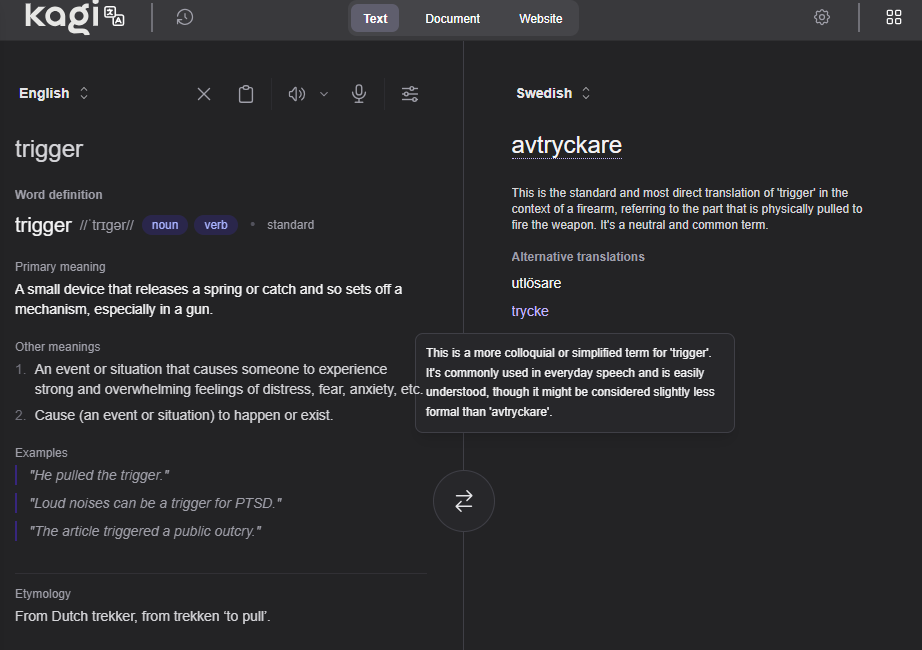The width and height of the screenshot is (922, 650).
Task: Paste from clipboard icon
Action: click(246, 94)
